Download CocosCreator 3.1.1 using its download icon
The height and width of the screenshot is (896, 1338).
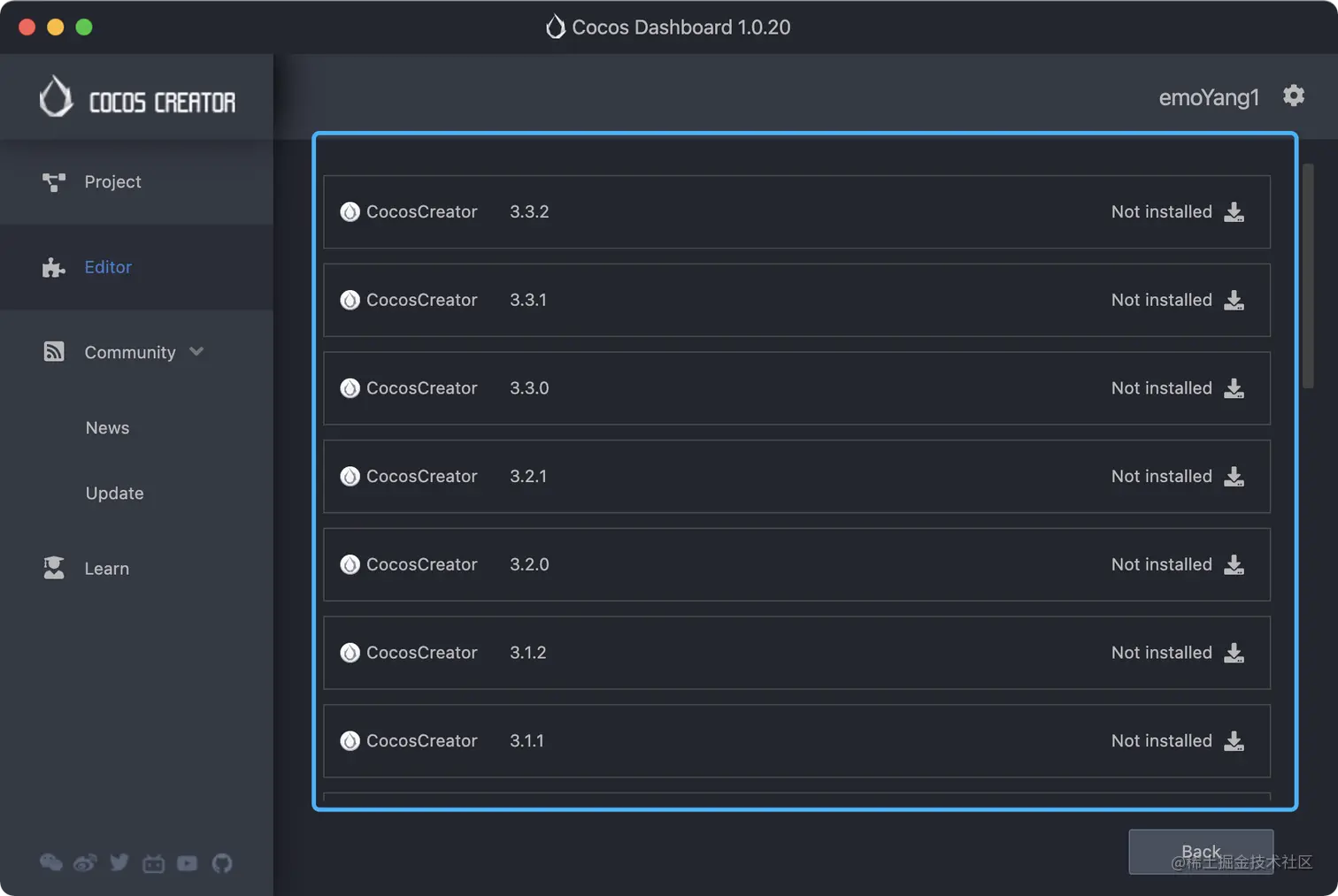(1234, 741)
